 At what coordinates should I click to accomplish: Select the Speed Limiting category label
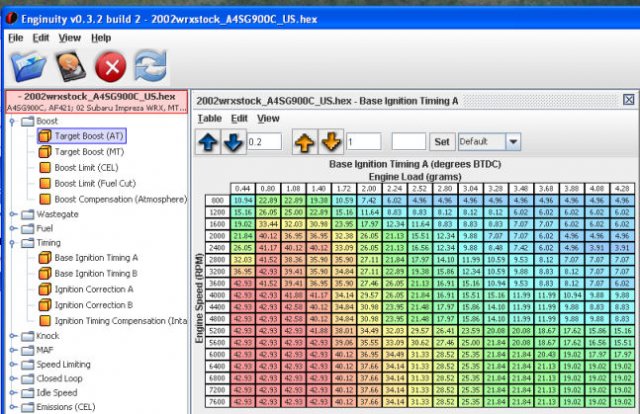click(63, 365)
